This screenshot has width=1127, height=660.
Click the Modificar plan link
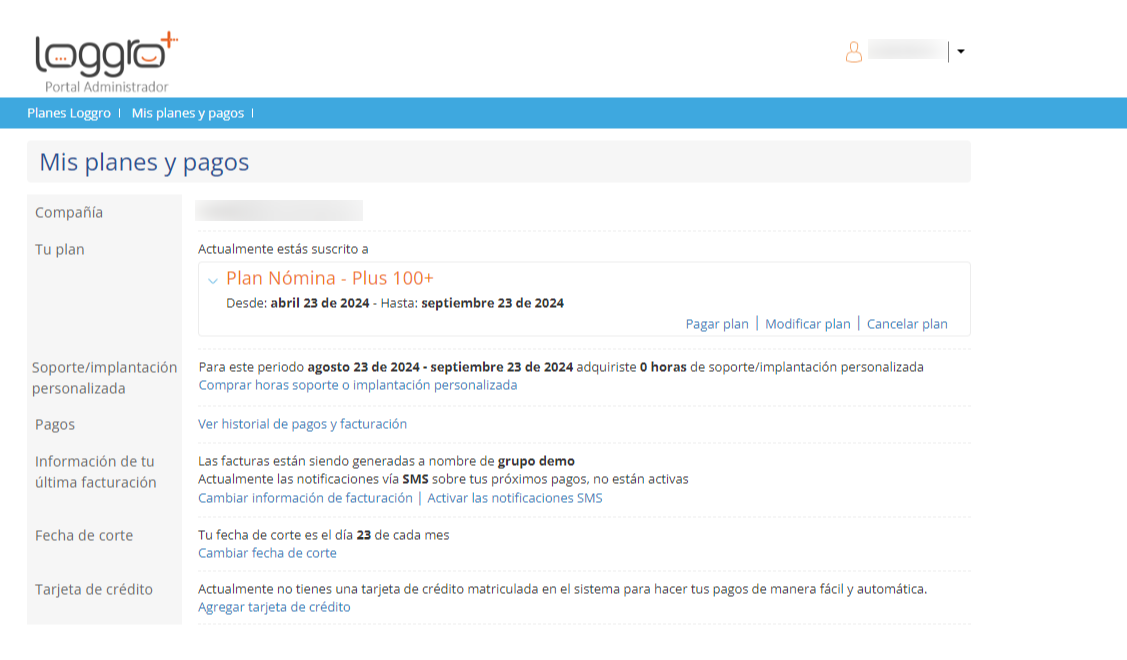807,324
